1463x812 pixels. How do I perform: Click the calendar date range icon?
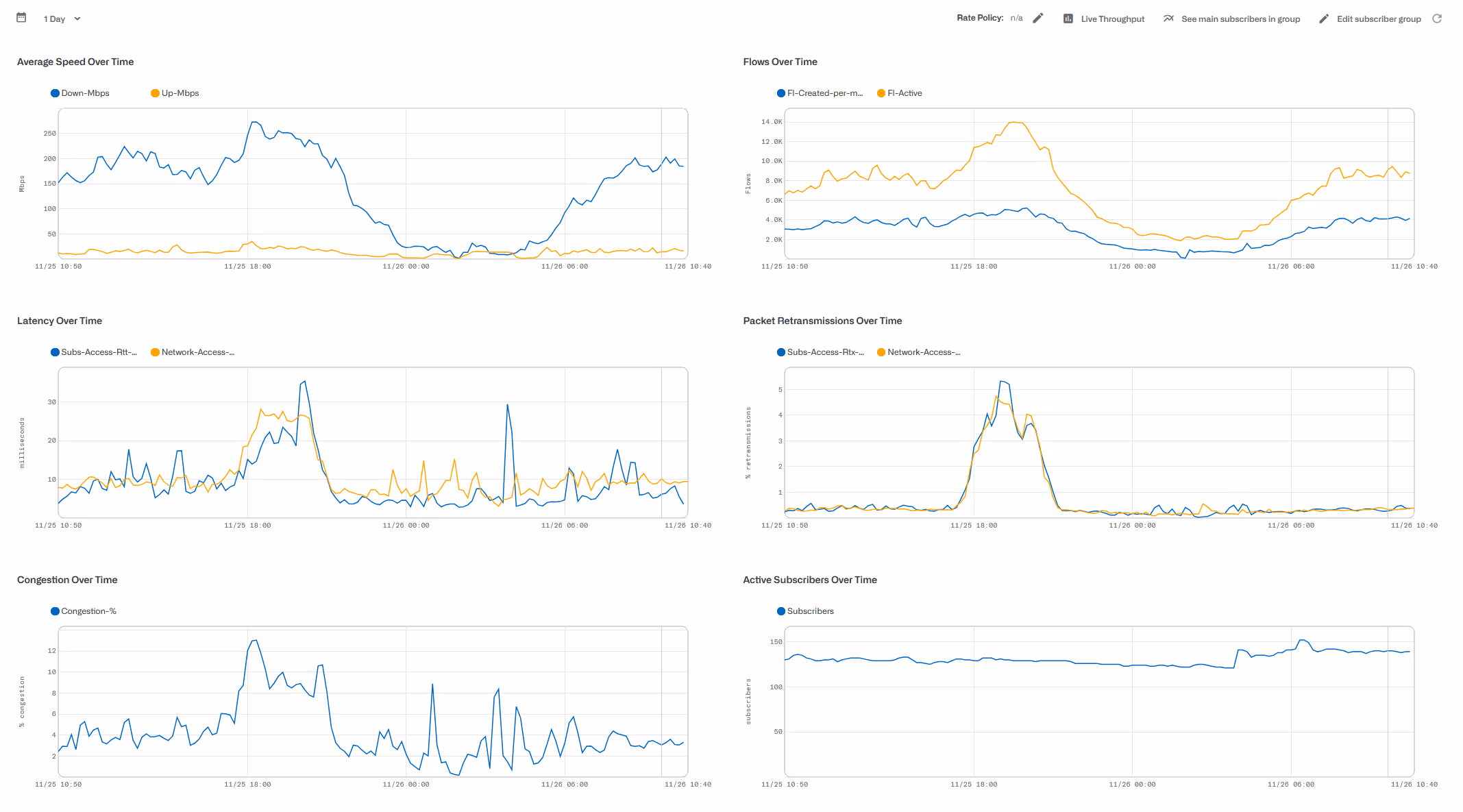pos(21,18)
